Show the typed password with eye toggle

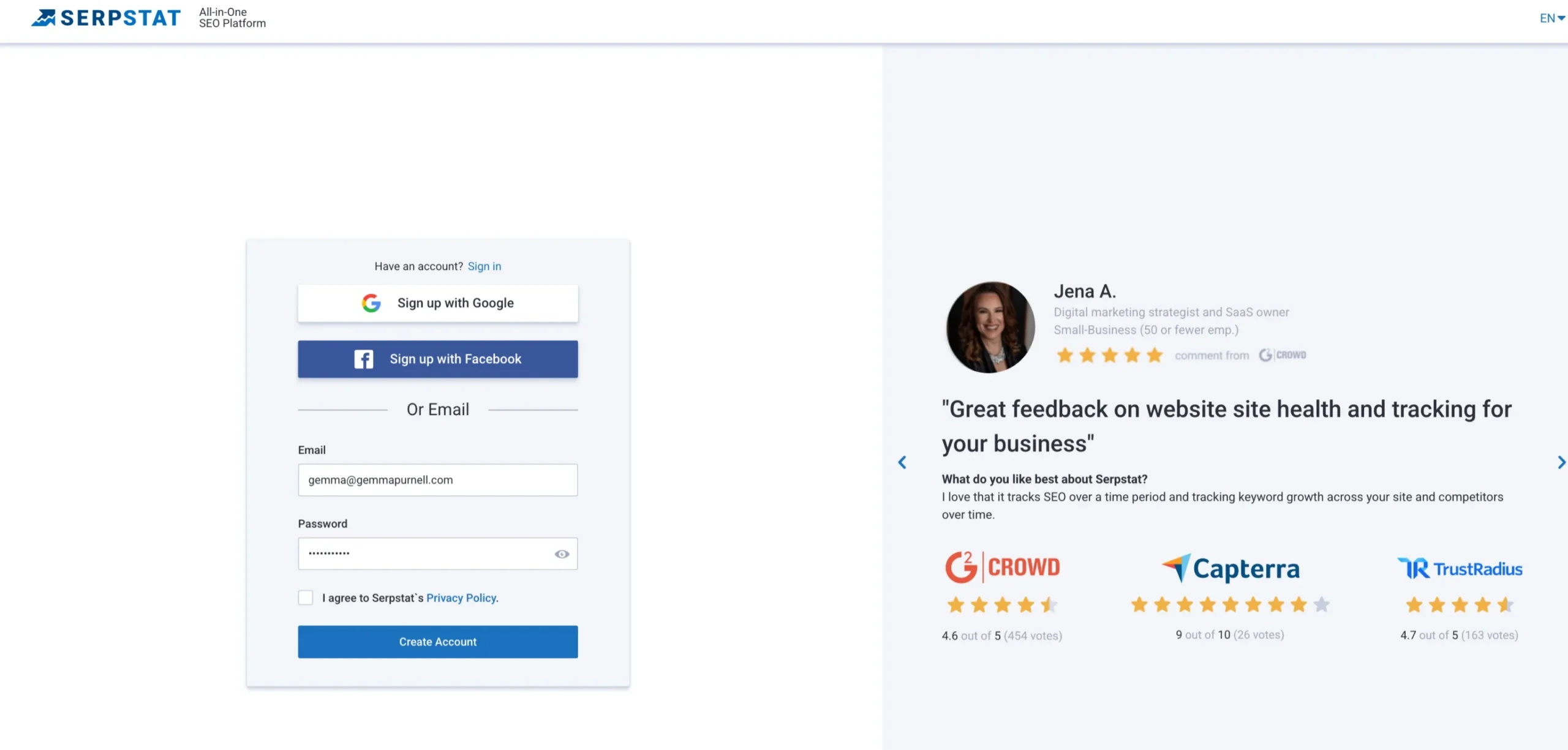point(561,553)
